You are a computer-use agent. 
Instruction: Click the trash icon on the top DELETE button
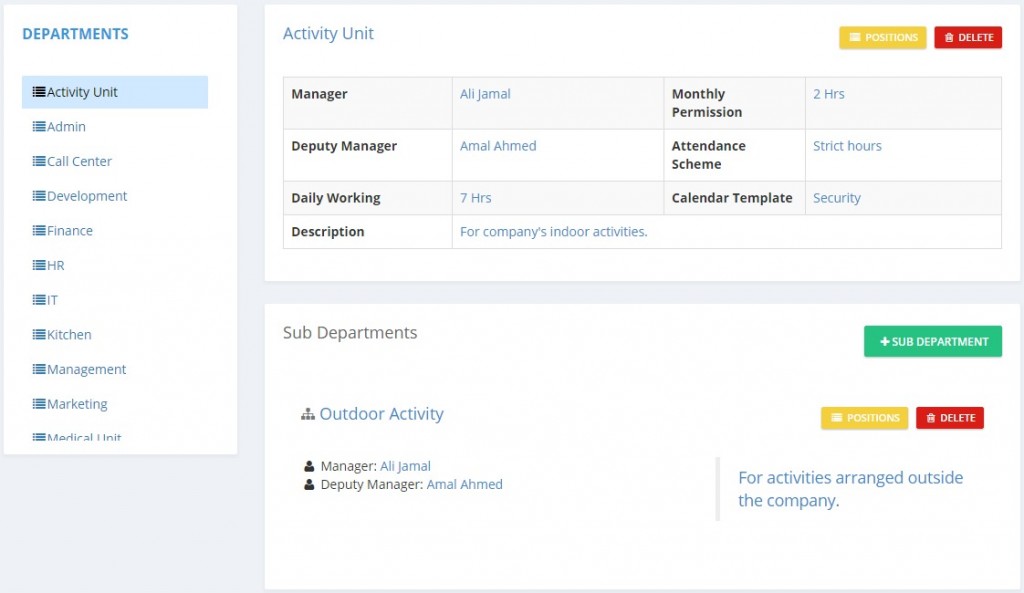(947, 37)
